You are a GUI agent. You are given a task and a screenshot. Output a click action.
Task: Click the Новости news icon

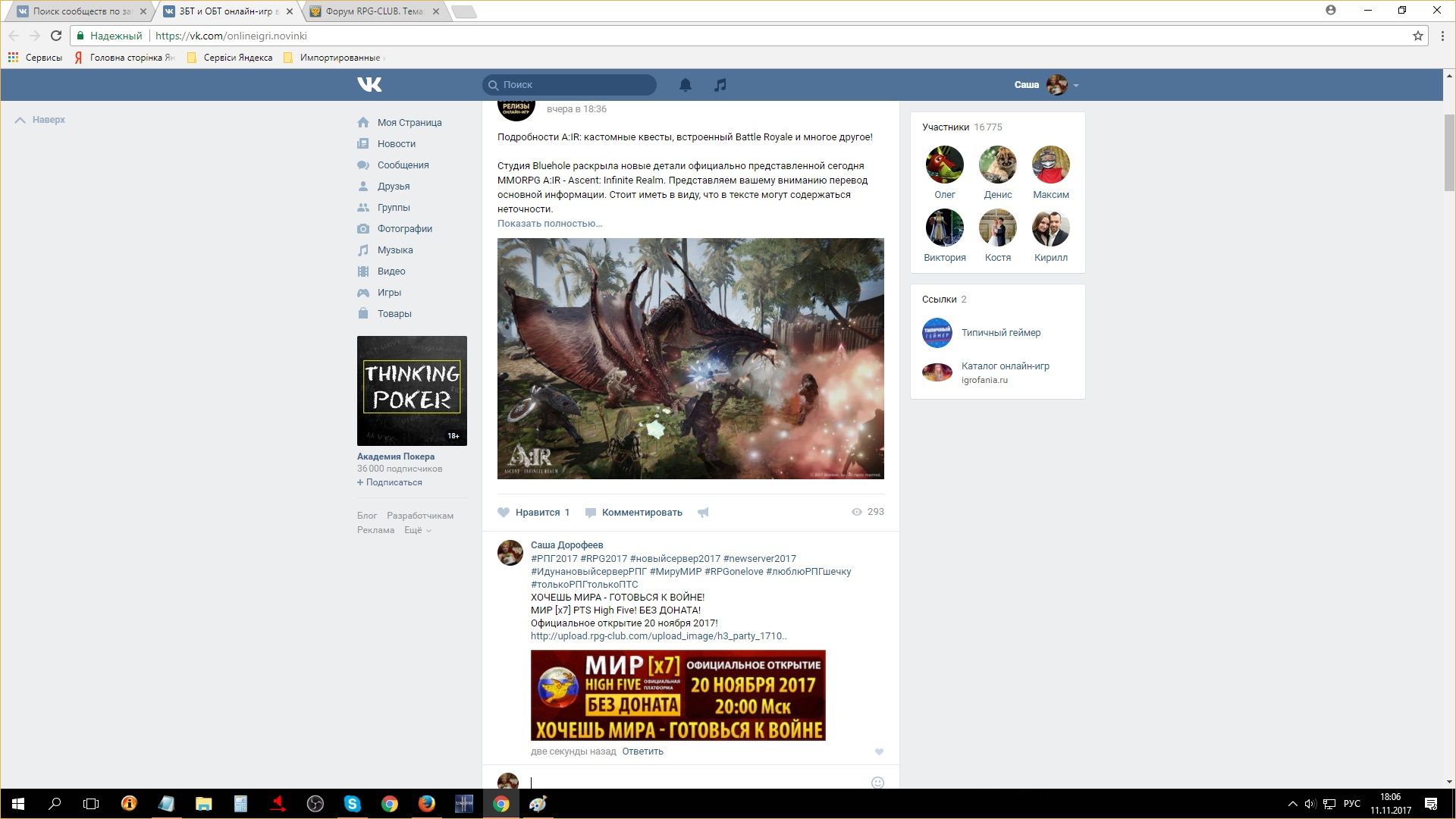[x=363, y=143]
